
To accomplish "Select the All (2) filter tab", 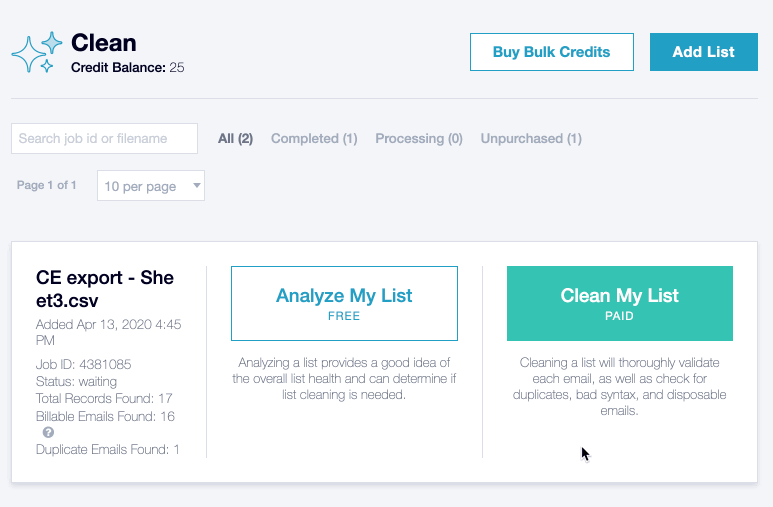I will click(x=235, y=139).
